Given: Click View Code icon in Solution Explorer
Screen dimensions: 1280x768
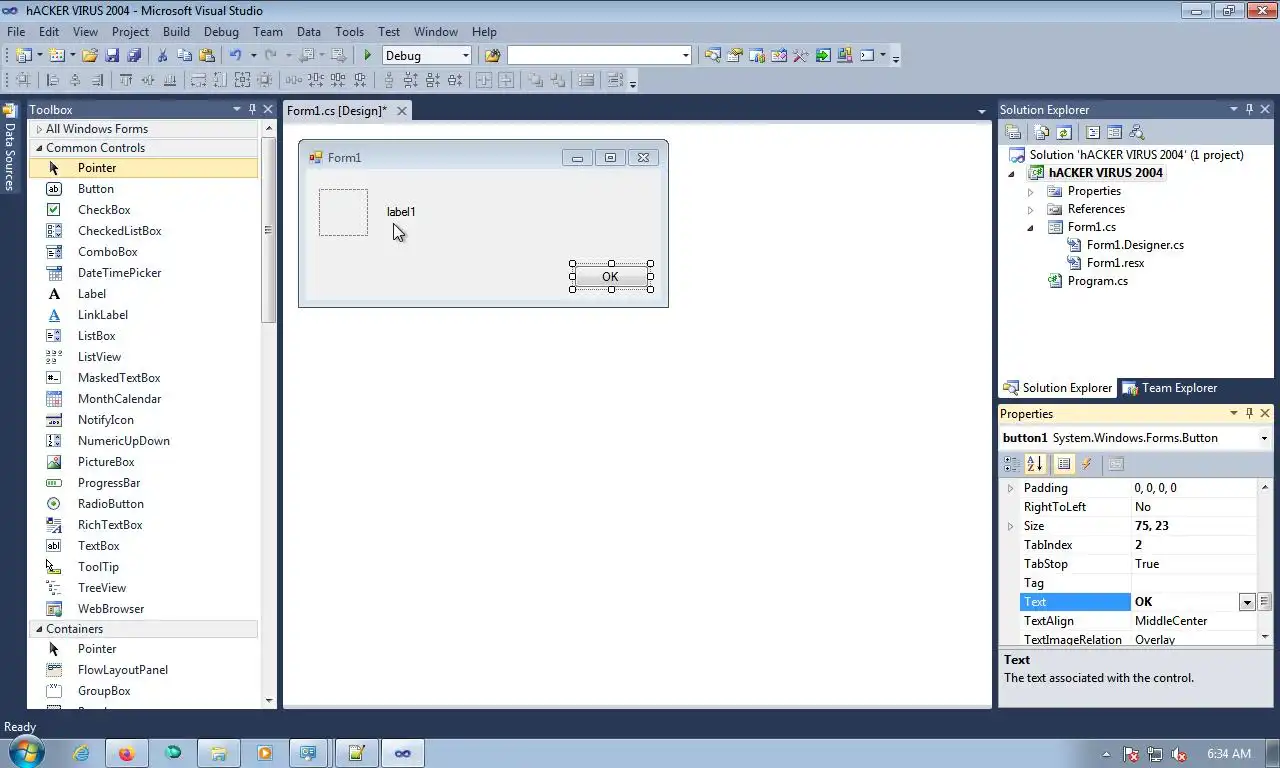Looking at the screenshot, I should click(1093, 132).
